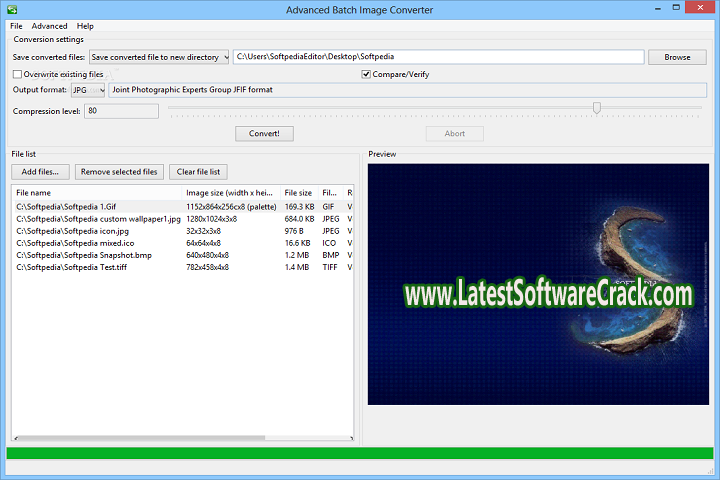
Task: Expand the Save converted files dropdown
Action: tap(159, 57)
